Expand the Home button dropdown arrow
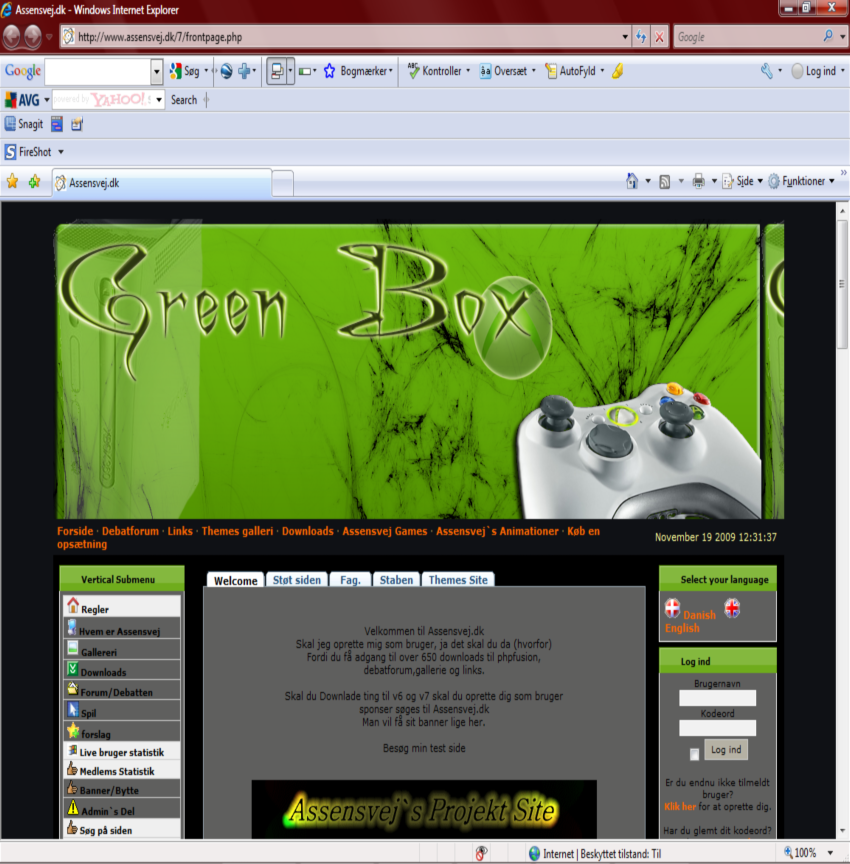The width and height of the screenshot is (850, 864). click(x=648, y=181)
